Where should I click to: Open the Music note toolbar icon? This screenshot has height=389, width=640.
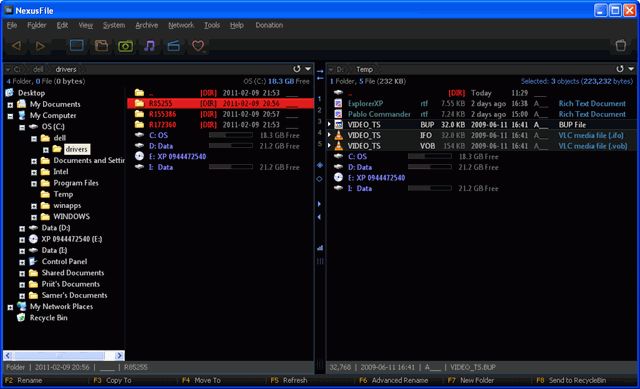click(149, 45)
